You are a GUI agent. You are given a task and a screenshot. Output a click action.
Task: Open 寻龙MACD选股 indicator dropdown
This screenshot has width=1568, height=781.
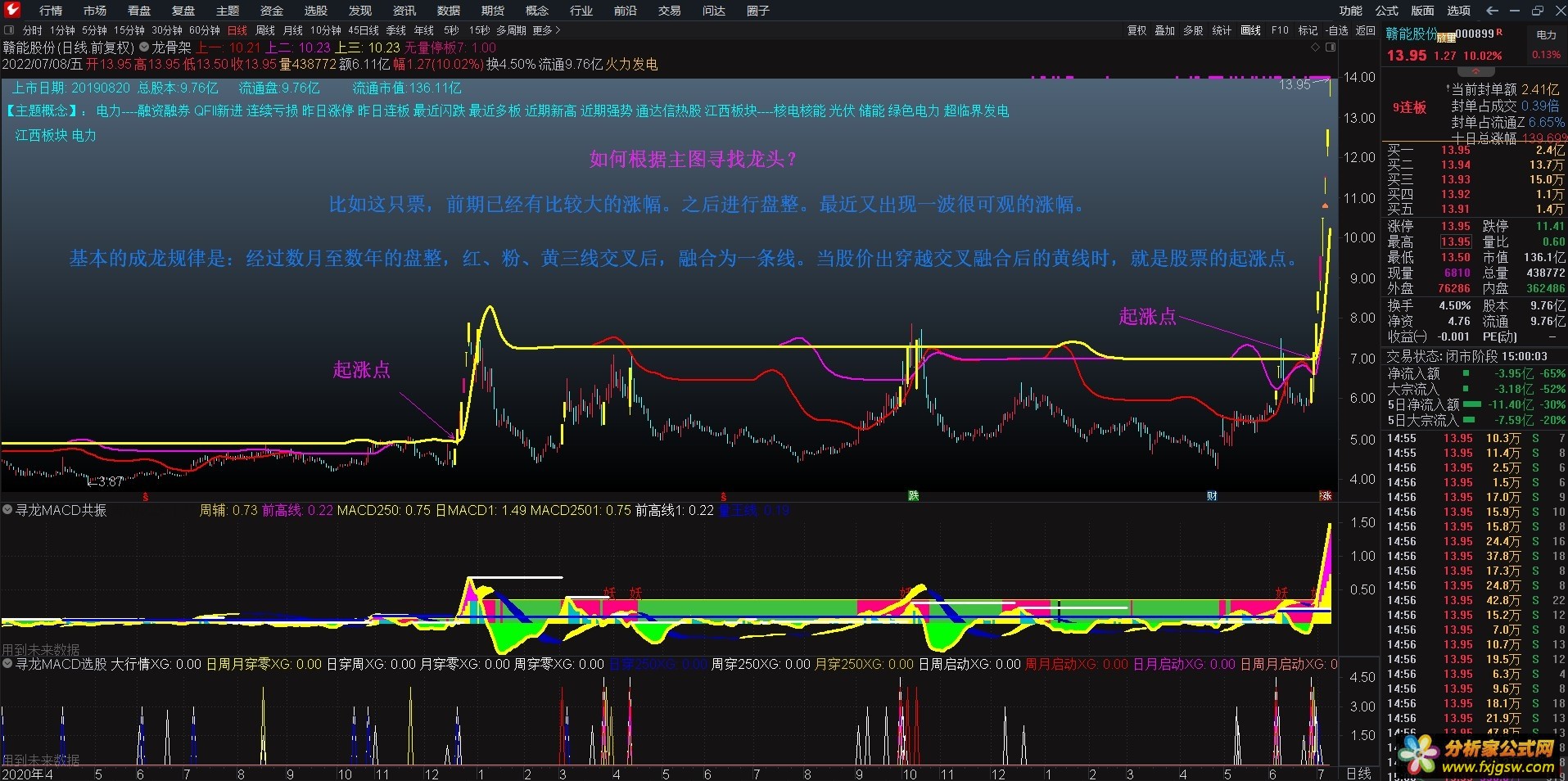point(7,664)
